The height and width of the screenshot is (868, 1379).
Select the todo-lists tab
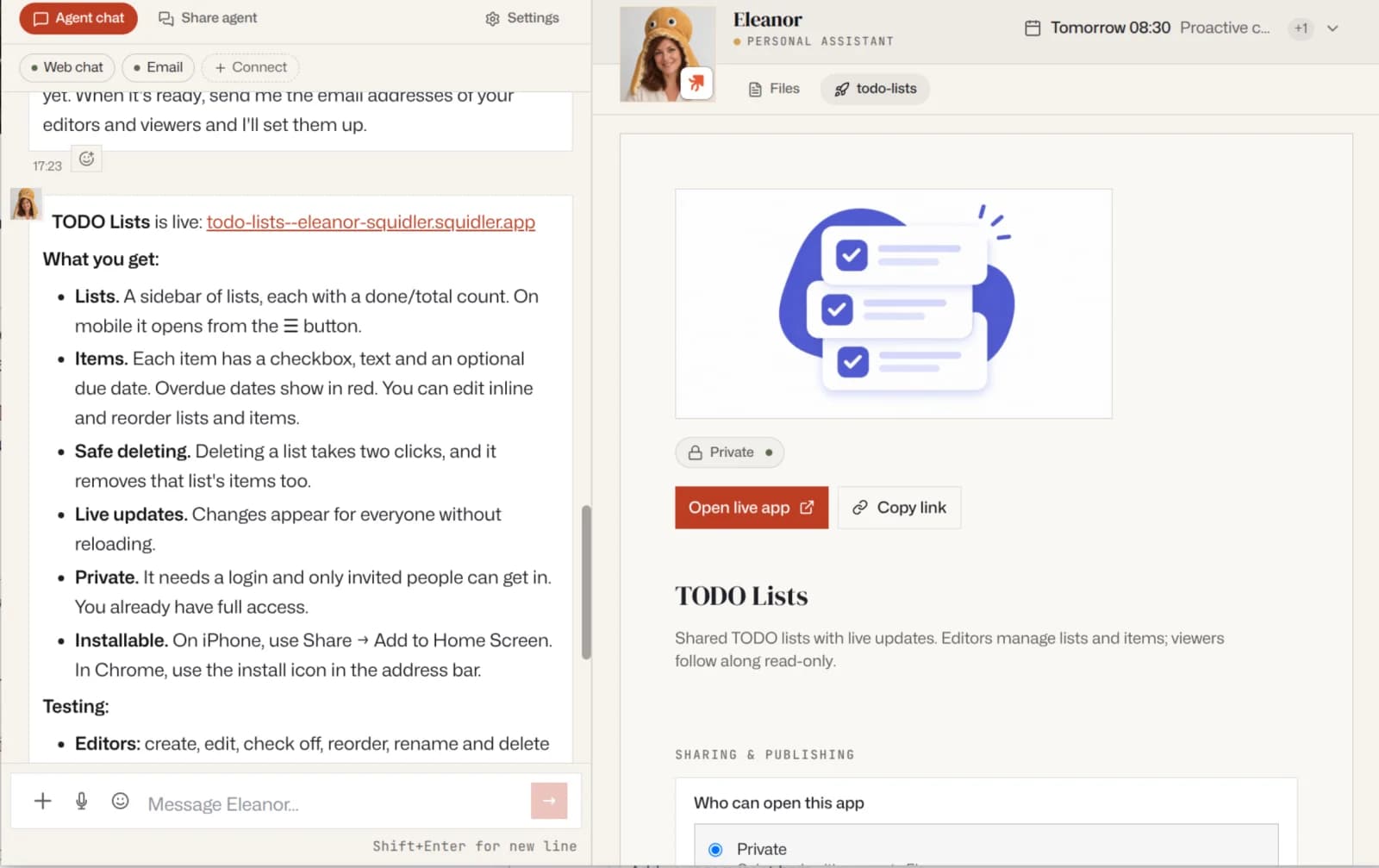(875, 89)
